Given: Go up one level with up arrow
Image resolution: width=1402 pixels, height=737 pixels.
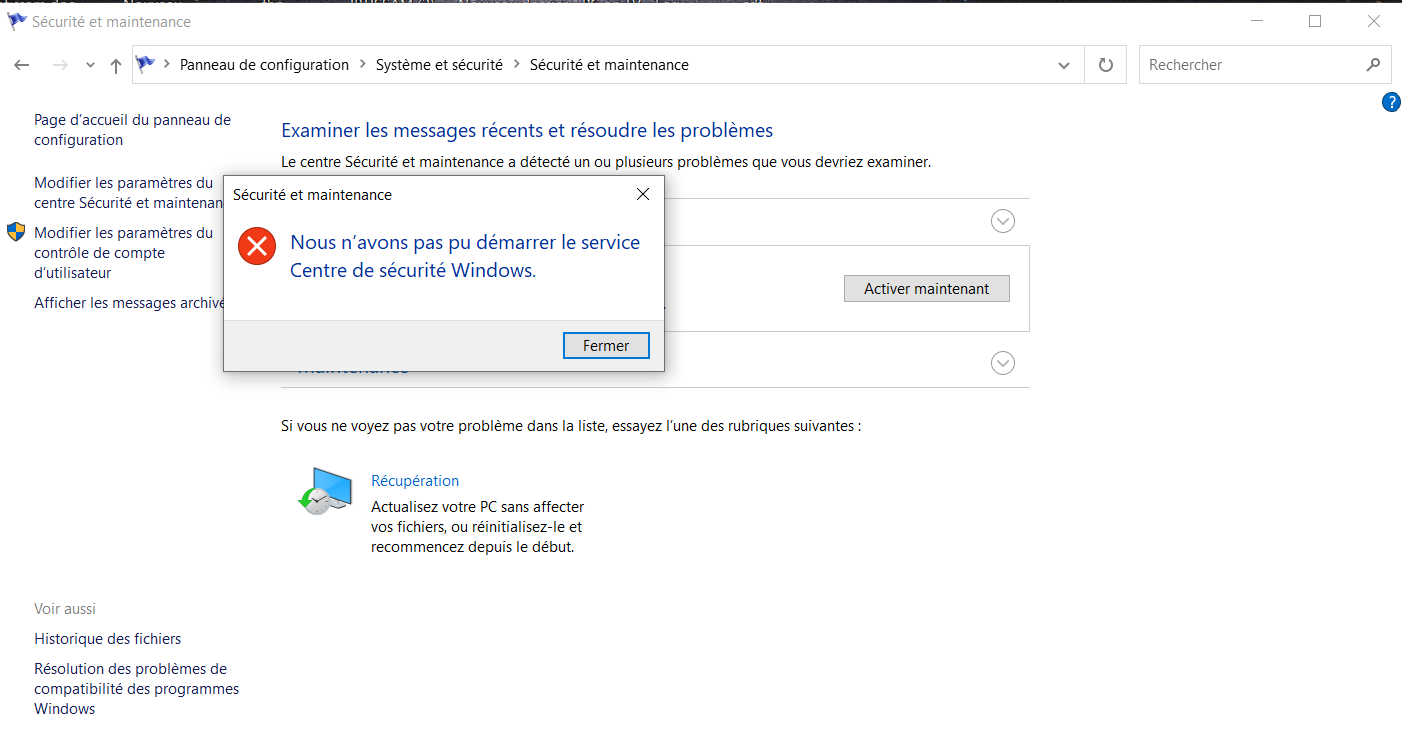Looking at the screenshot, I should click(x=116, y=65).
